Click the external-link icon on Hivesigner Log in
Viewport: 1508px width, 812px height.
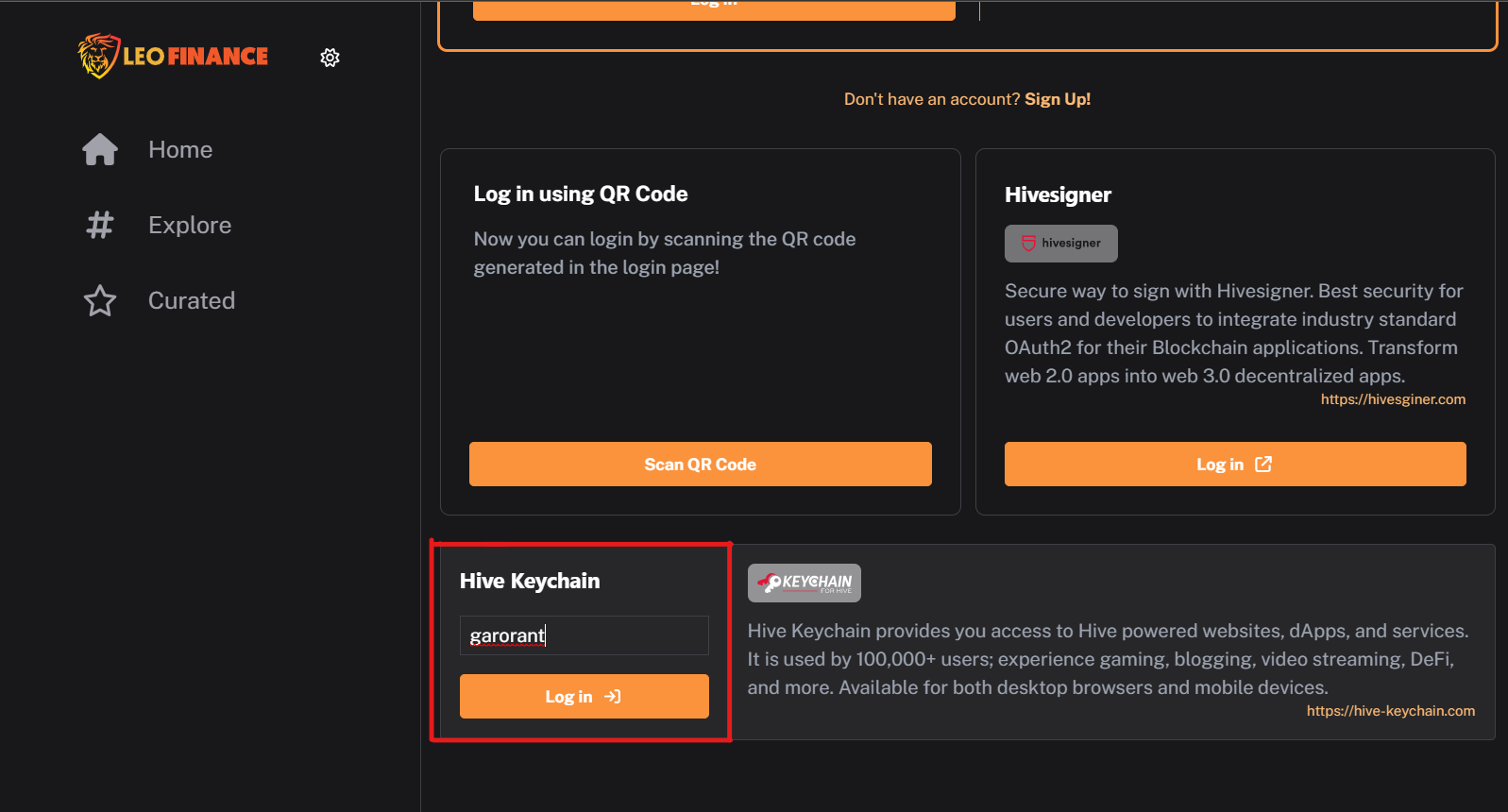tap(1263, 464)
